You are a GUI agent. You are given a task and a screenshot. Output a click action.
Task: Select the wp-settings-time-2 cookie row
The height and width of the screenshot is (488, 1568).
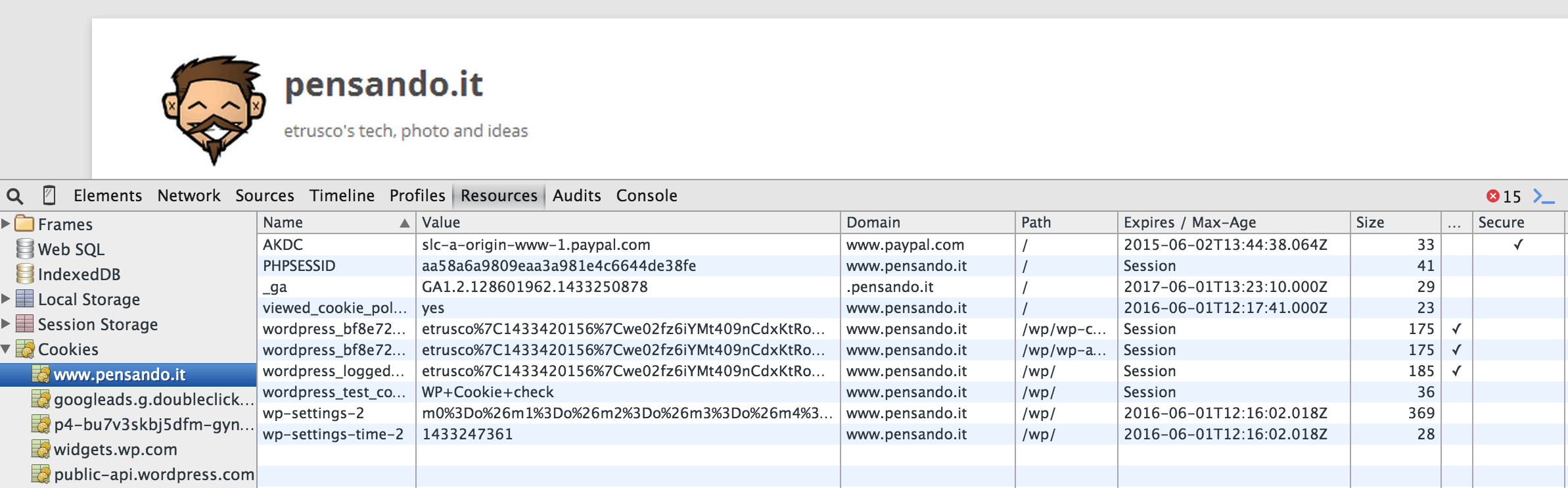(911, 434)
